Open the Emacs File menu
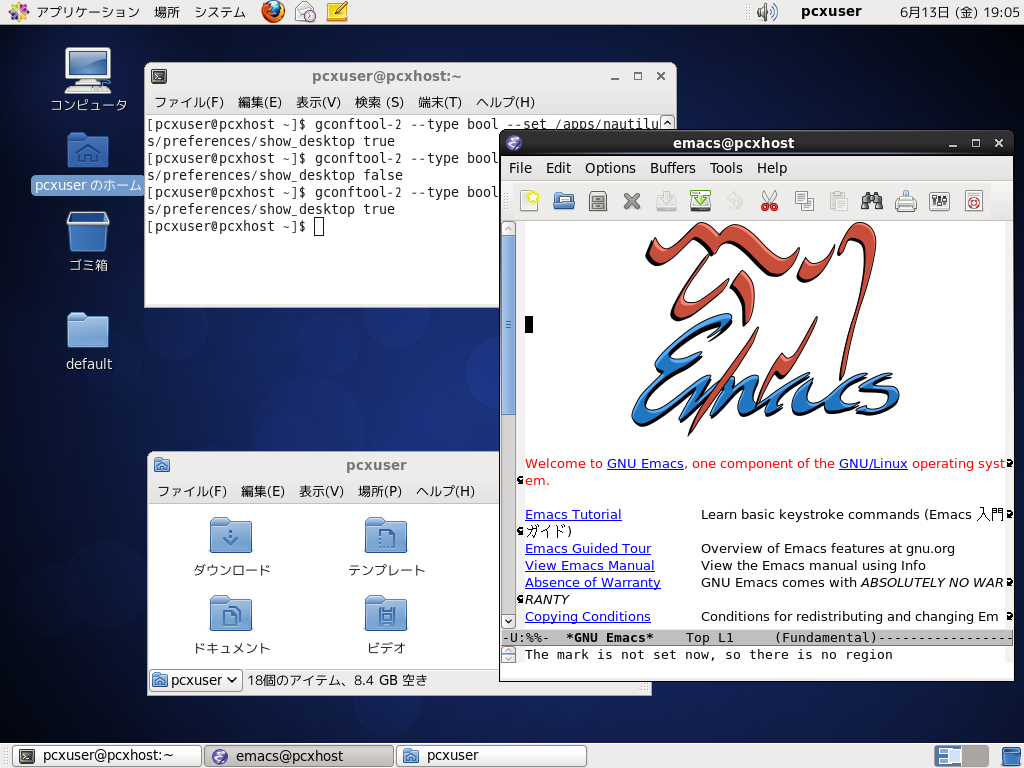Screen dimensions: 1024x768 coord(520,168)
